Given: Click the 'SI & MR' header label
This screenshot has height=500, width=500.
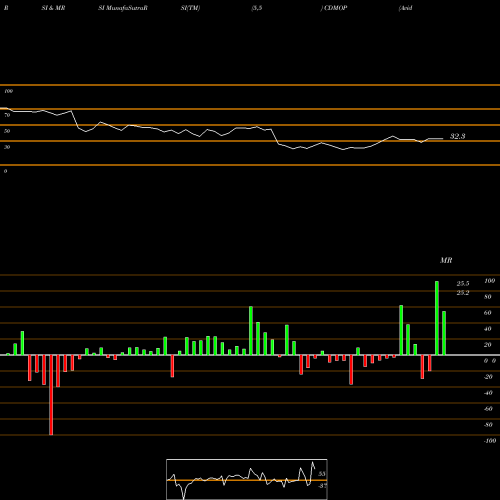Looking at the screenshot, I should [x=53, y=8].
